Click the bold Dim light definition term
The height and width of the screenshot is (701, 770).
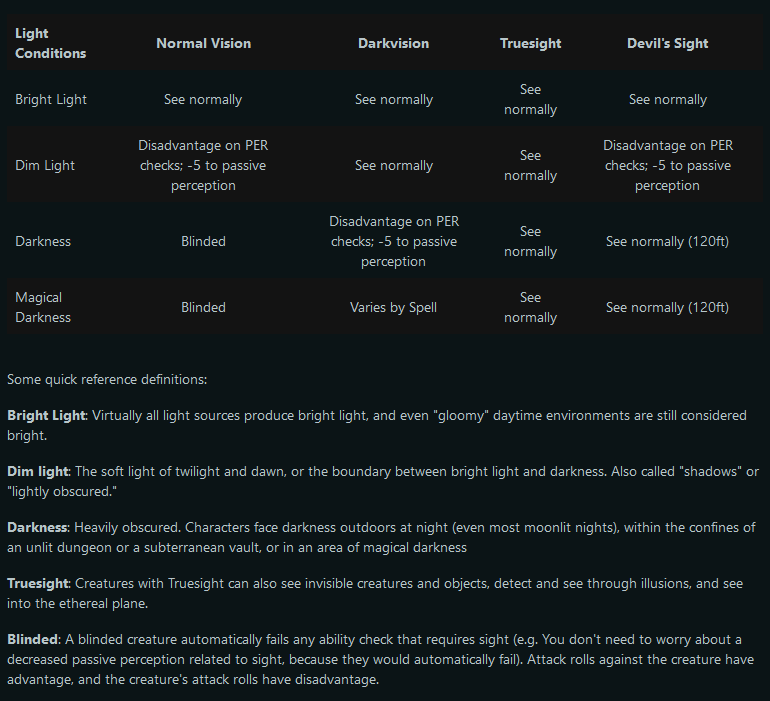tap(38, 471)
